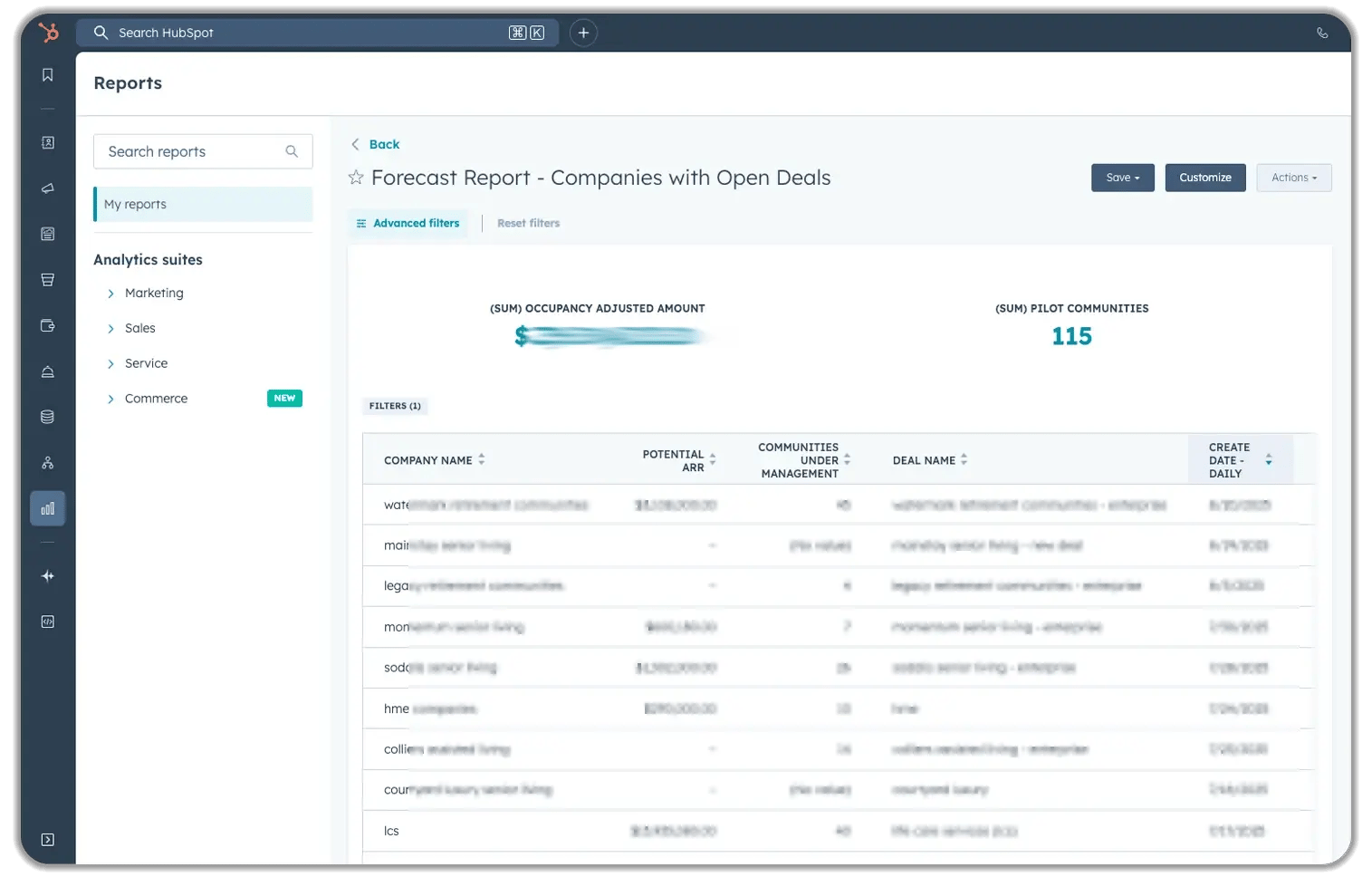Open the Commerce payments wallet icon

47,325
